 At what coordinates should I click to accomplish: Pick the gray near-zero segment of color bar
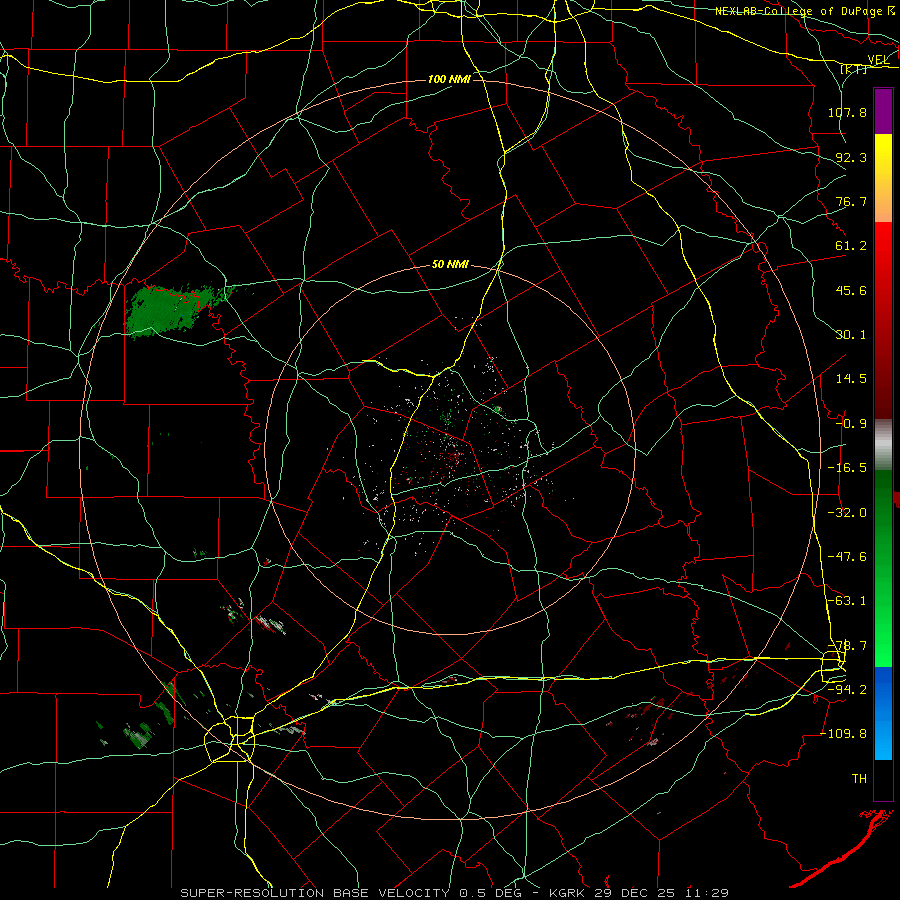883,445
